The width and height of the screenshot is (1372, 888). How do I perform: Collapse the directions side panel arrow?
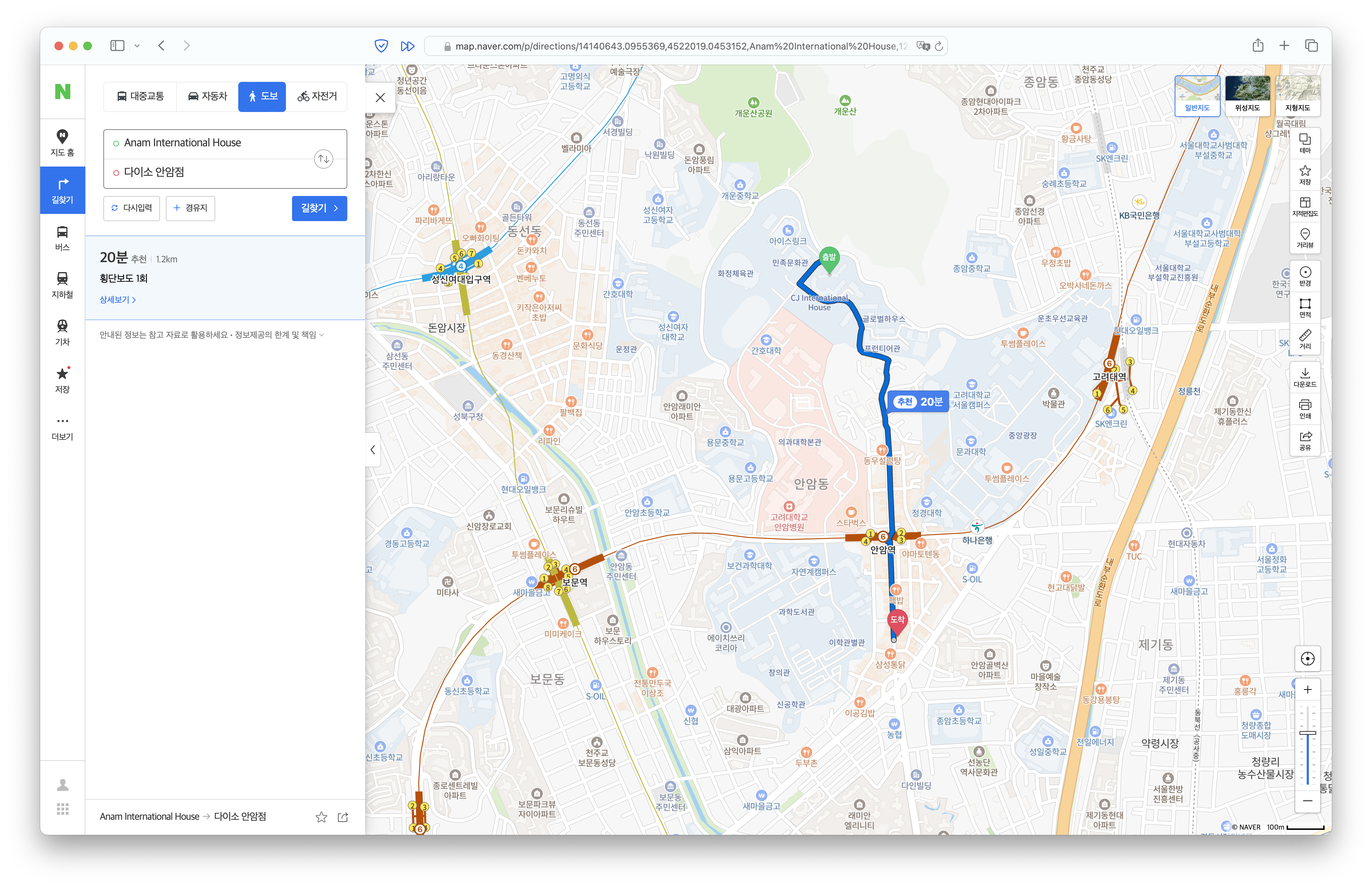[373, 450]
